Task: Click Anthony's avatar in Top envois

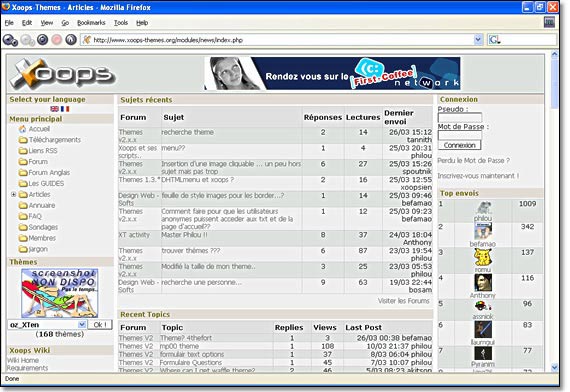Action: tap(483, 283)
